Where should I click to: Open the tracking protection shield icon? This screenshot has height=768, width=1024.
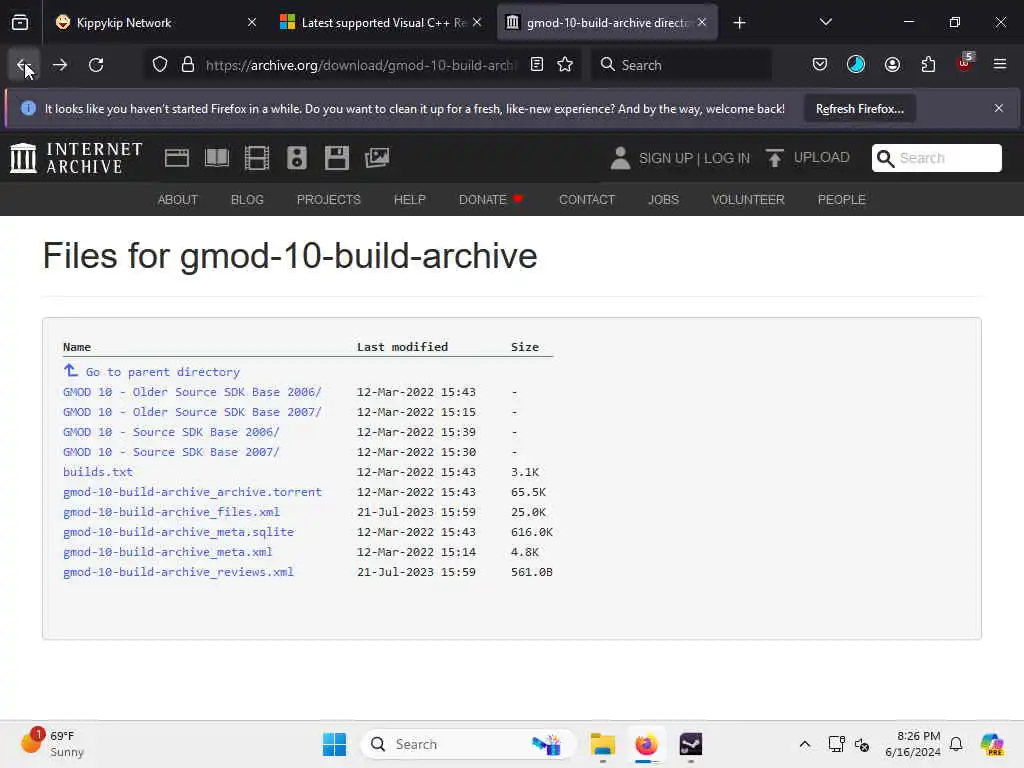pyautogui.click(x=160, y=65)
